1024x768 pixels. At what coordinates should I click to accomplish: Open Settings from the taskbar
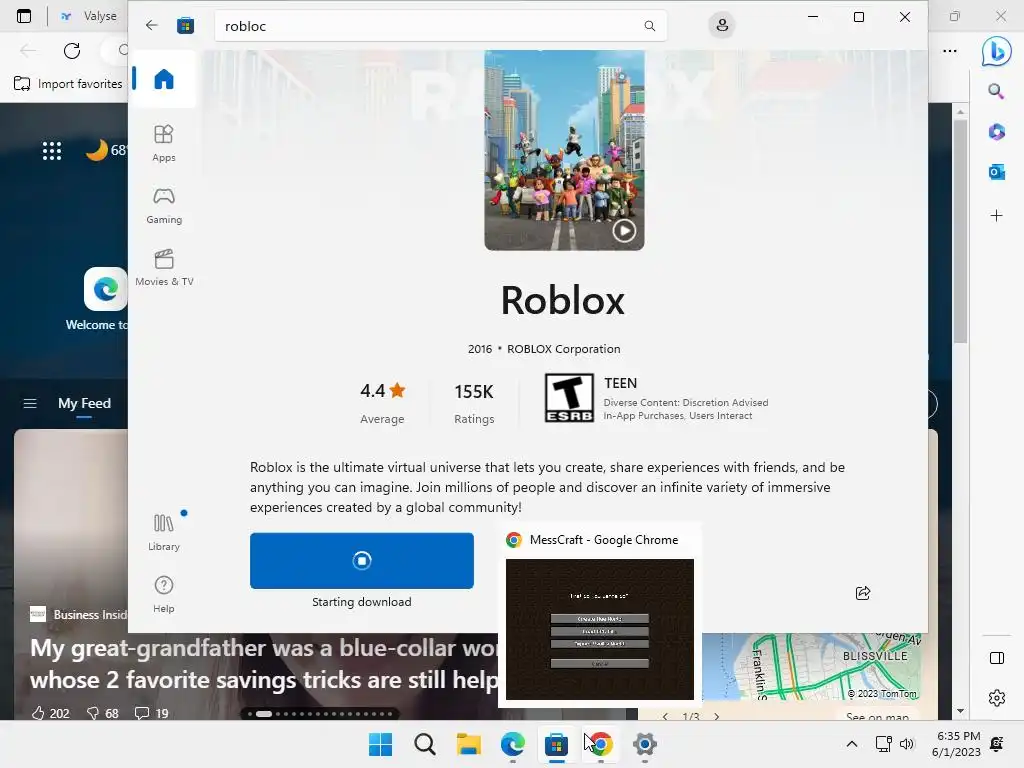(x=645, y=744)
